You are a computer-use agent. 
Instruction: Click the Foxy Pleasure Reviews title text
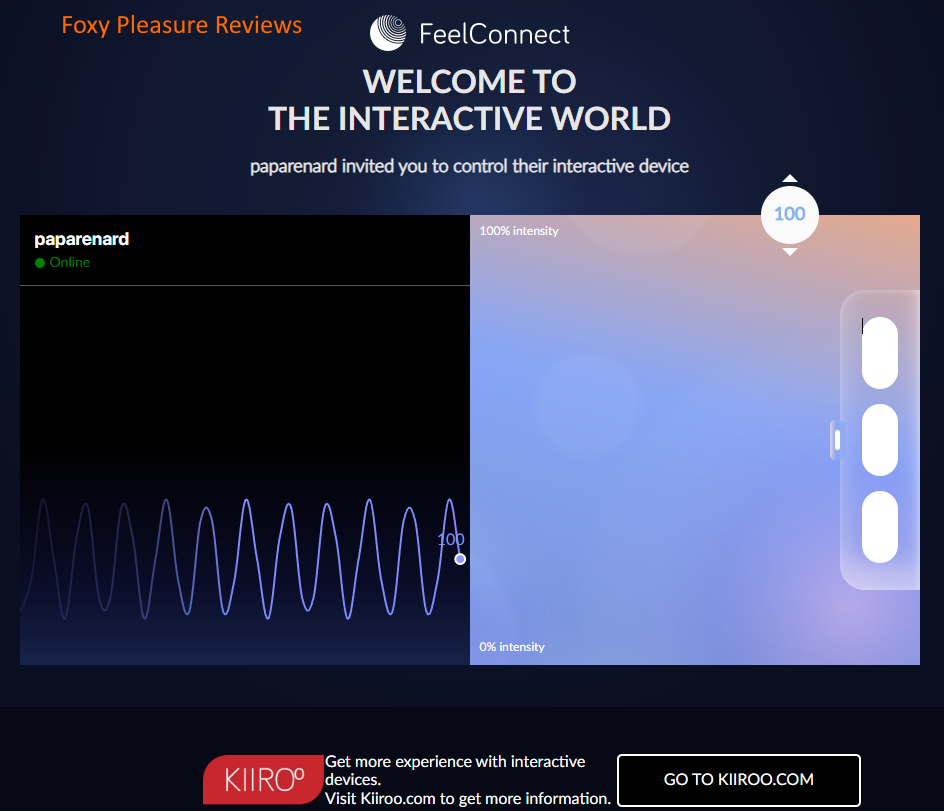pos(182,25)
